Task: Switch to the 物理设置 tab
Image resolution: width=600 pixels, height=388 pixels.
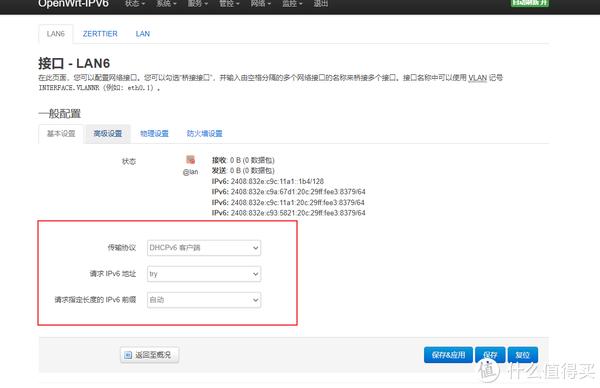Action: click(154, 134)
